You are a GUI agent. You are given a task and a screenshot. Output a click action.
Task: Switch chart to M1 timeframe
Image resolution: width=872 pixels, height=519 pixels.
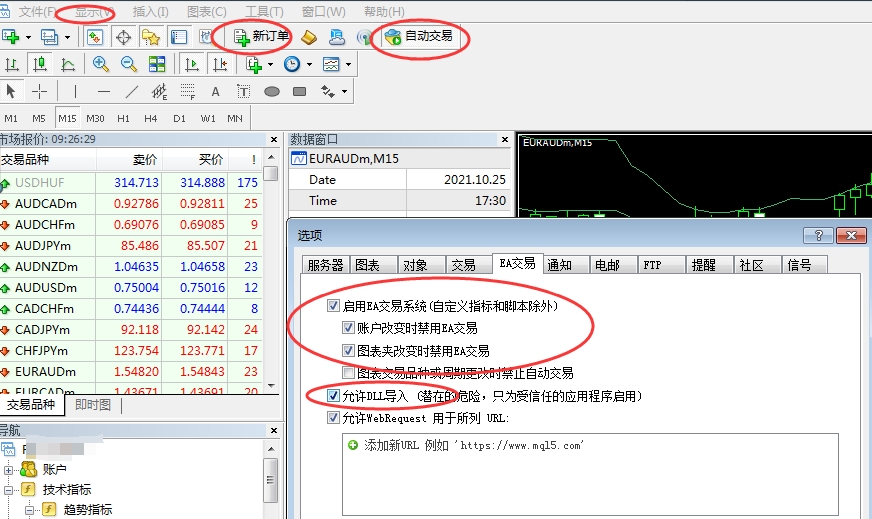[11, 118]
